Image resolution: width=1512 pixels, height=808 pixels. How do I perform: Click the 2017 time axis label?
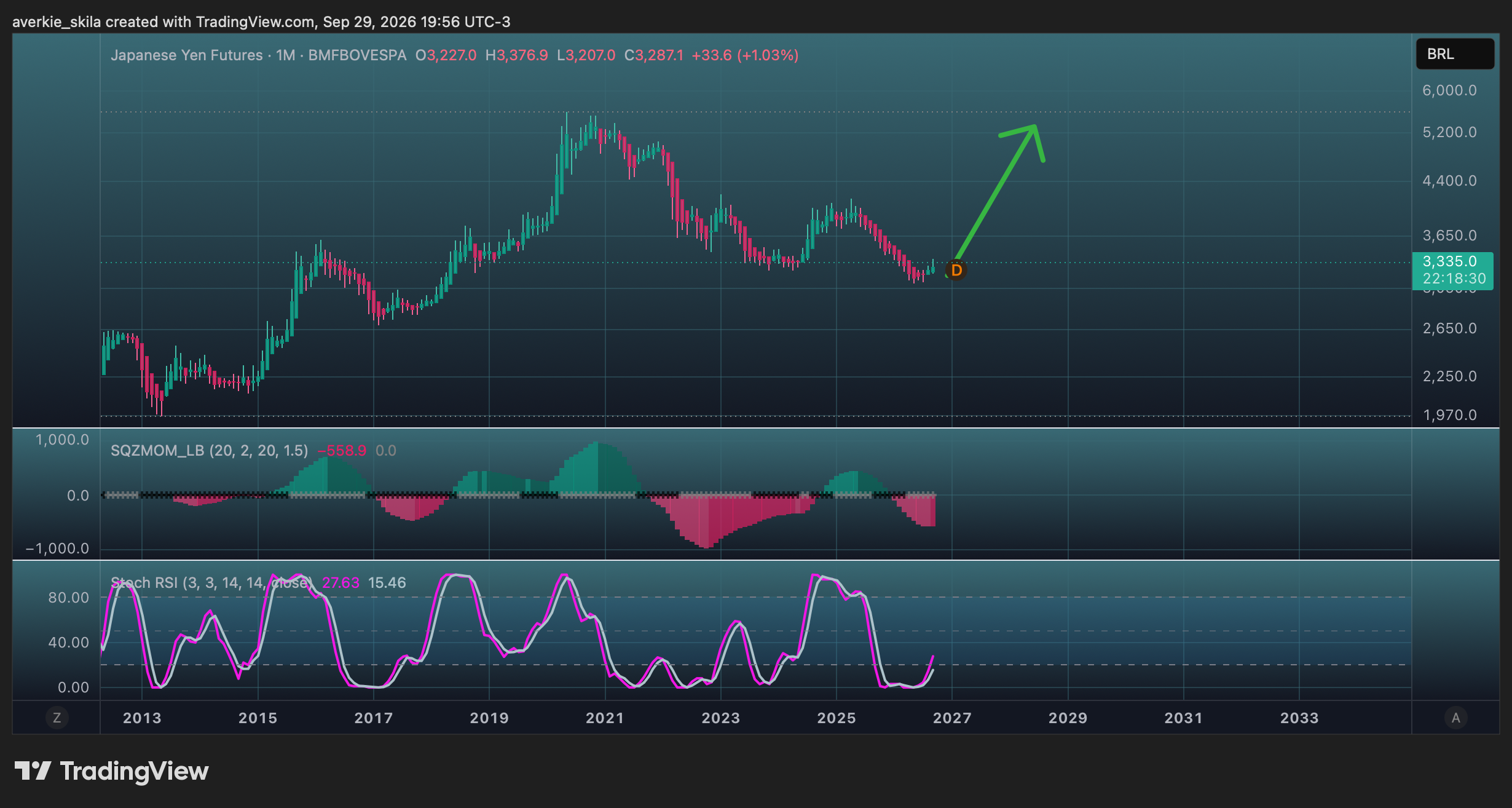coord(374,718)
